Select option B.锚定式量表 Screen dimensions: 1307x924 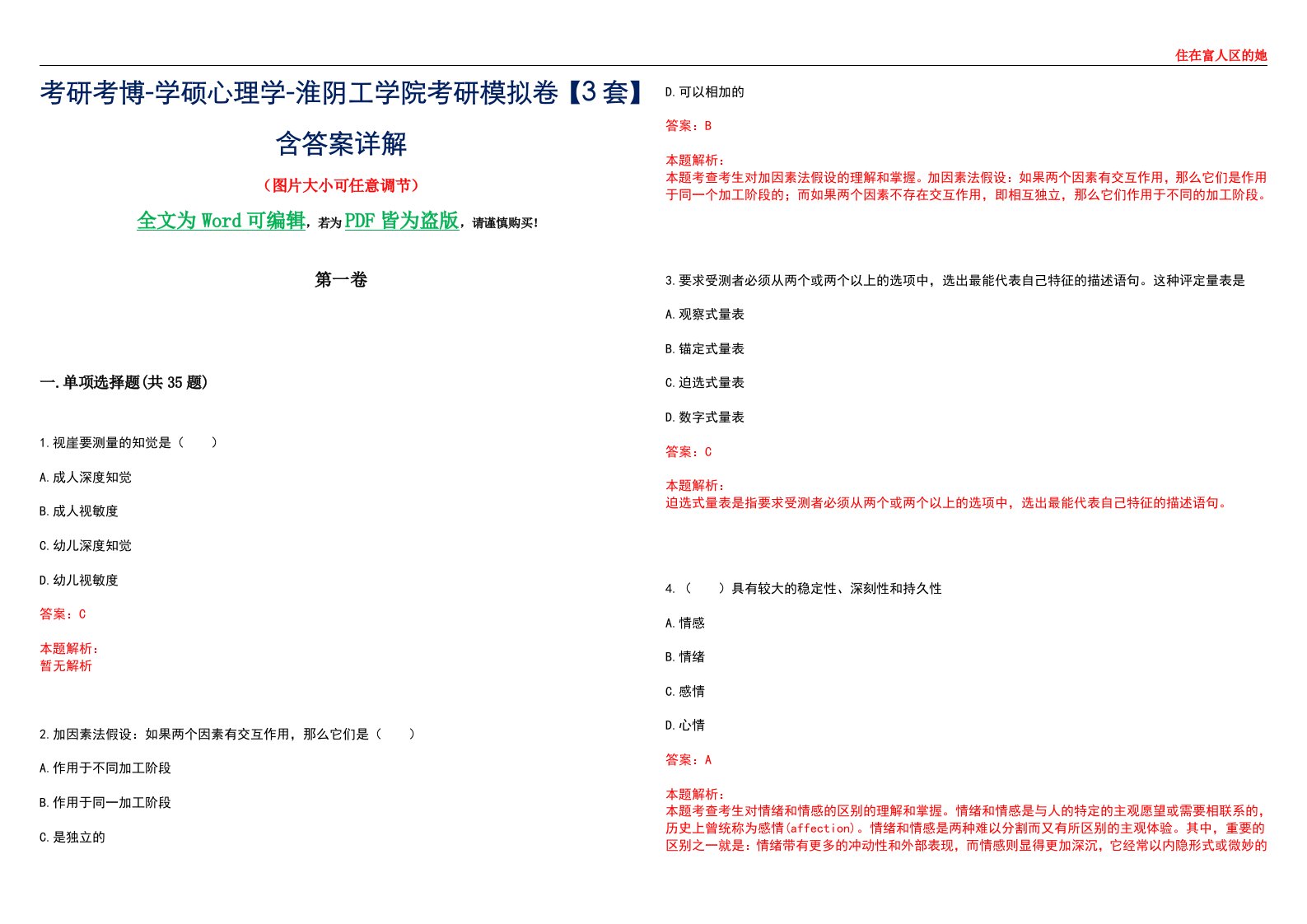[705, 349]
